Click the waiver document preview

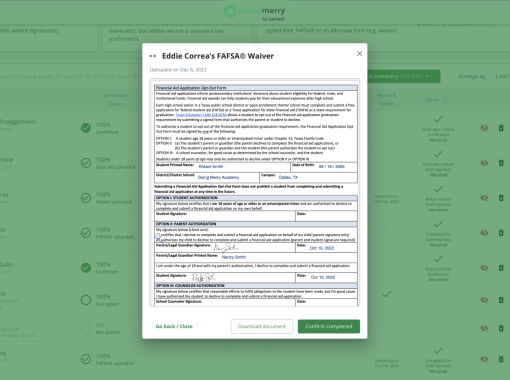pyautogui.click(x=255, y=193)
